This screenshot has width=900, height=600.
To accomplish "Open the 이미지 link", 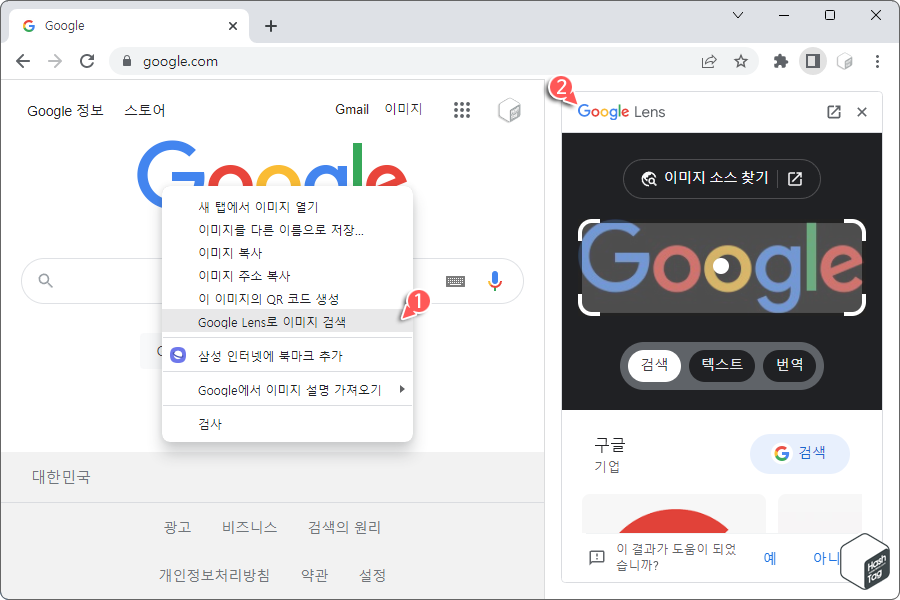I will 403,109.
